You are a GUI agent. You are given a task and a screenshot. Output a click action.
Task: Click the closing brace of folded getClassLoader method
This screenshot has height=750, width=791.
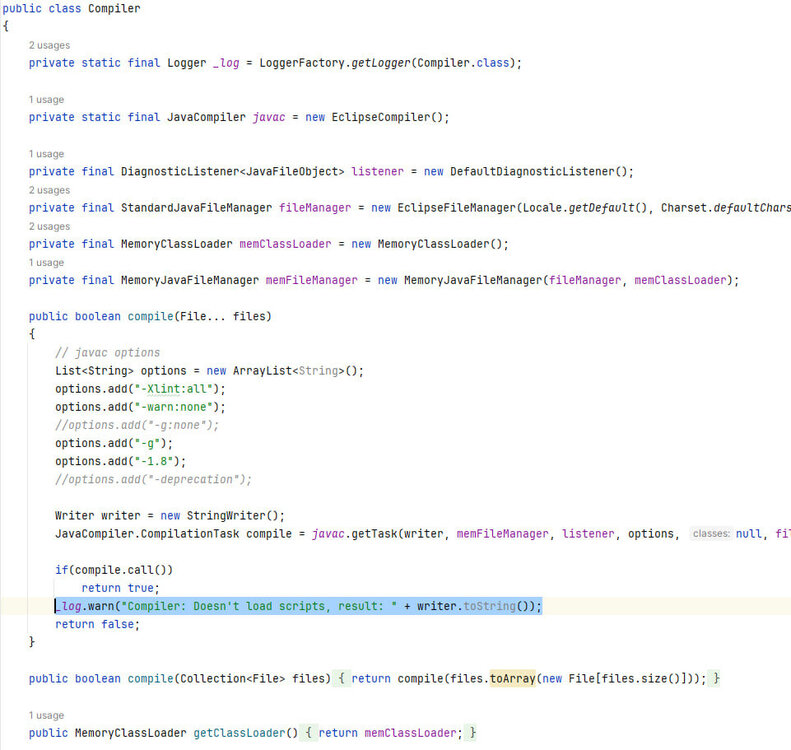473,733
